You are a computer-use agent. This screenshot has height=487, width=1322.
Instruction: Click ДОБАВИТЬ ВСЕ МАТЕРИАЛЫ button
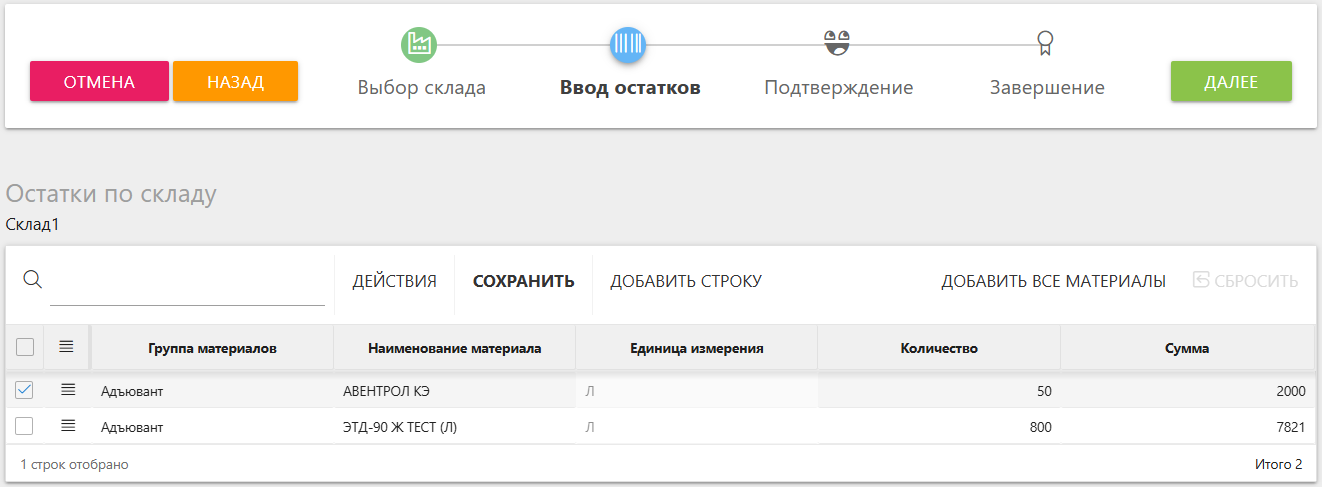(x=1053, y=281)
